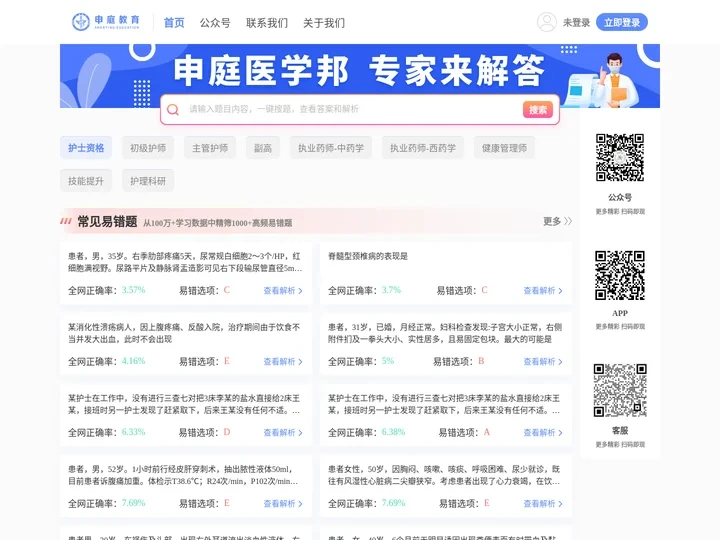This screenshot has height=540, width=720.
Task: View 查看解析 for 52岁 patient question
Action: tap(283, 504)
